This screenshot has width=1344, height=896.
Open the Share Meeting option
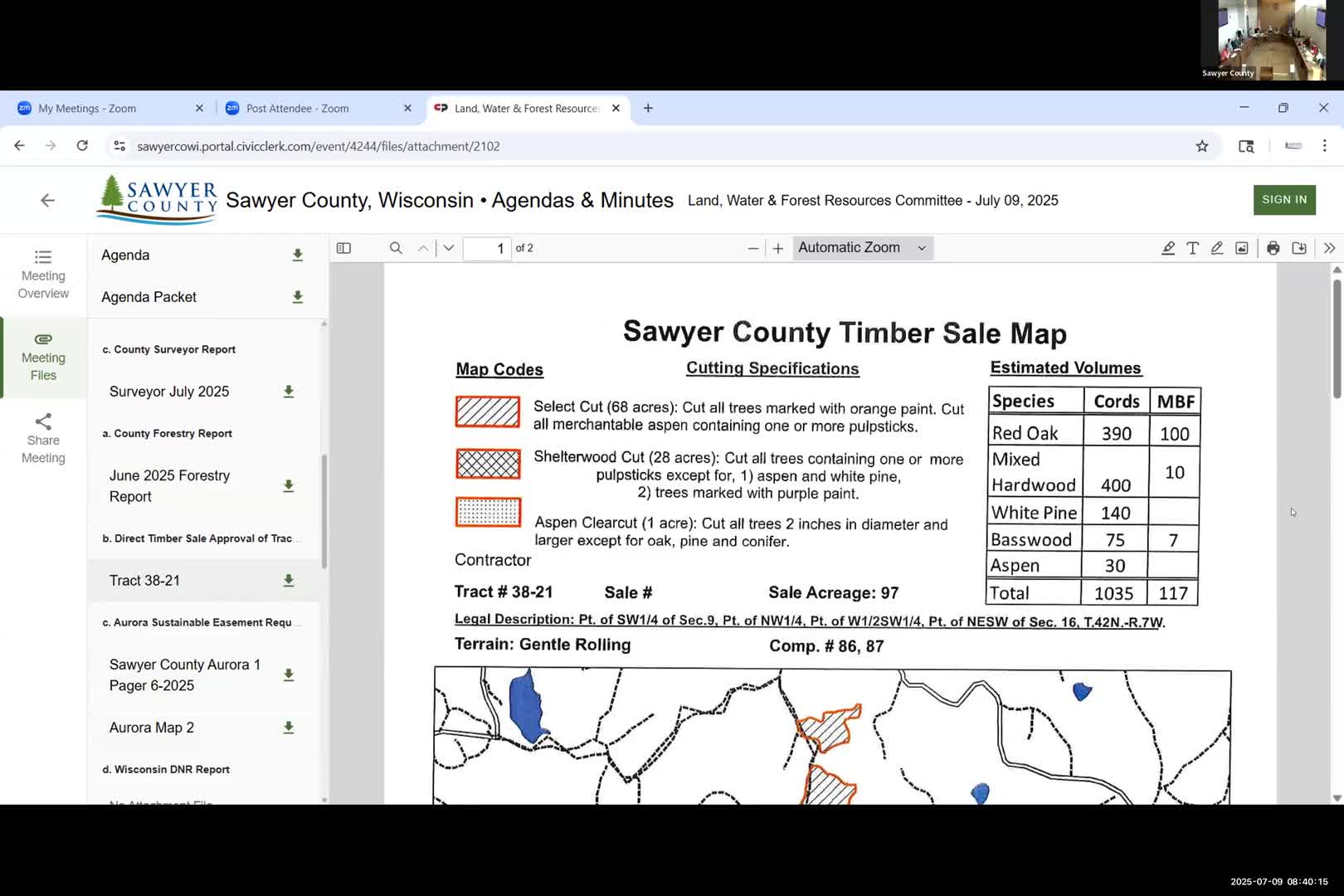click(43, 439)
